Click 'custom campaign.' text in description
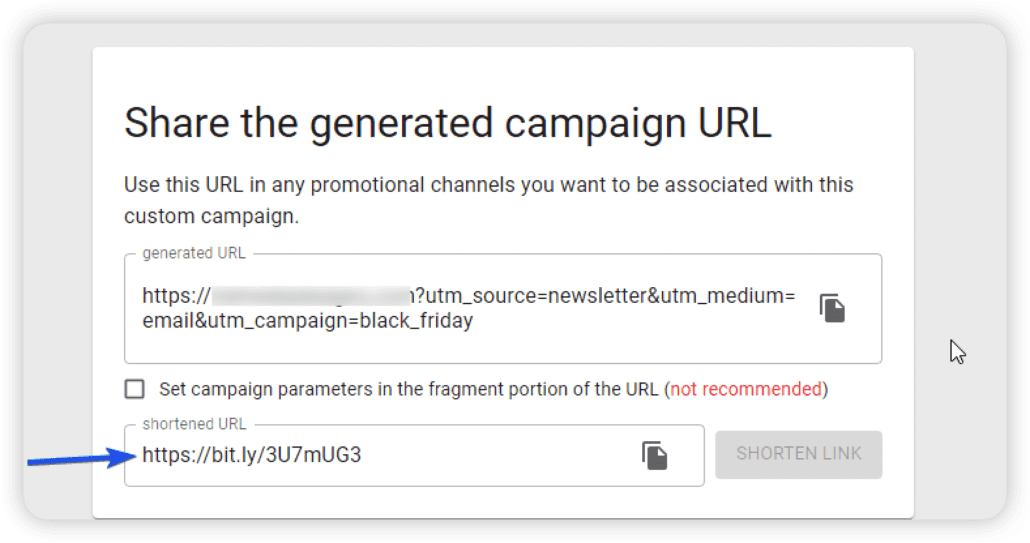 point(212,216)
